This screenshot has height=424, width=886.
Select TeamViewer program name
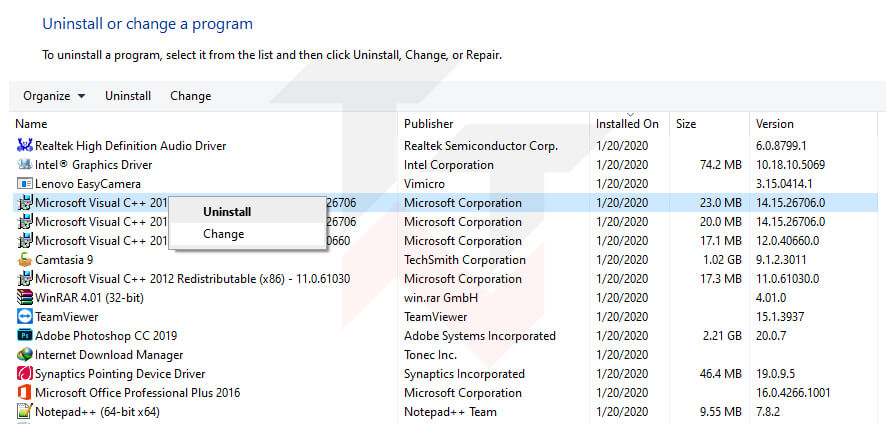coord(67,317)
